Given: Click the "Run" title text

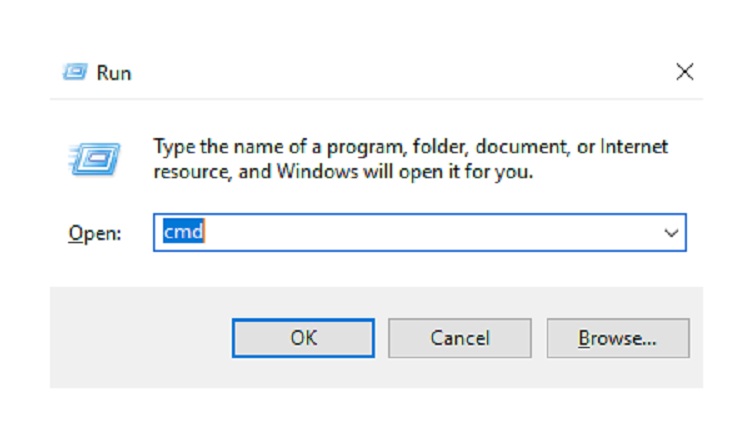Looking at the screenshot, I should [x=114, y=73].
